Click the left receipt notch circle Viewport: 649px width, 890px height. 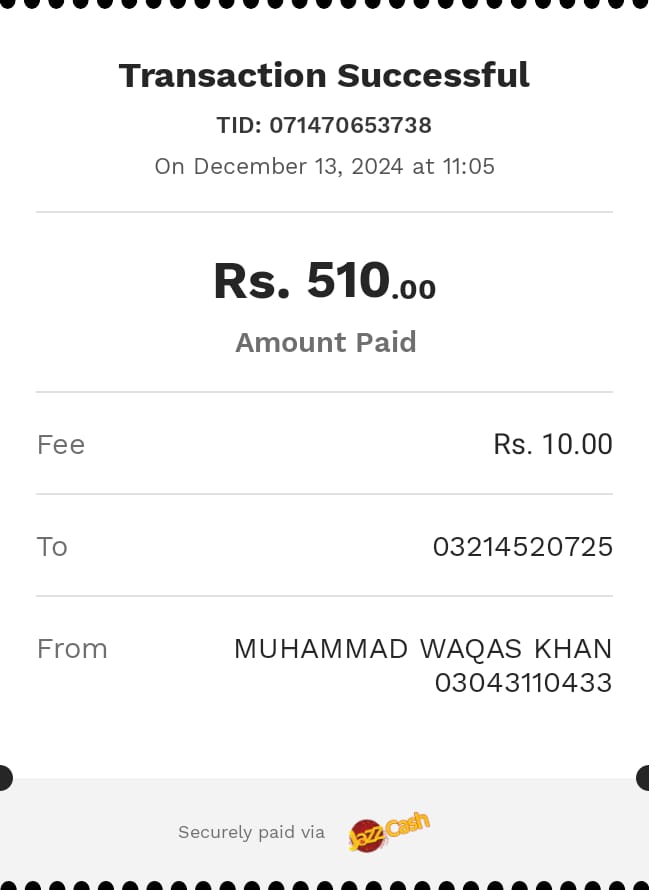pyautogui.click(x=4, y=777)
